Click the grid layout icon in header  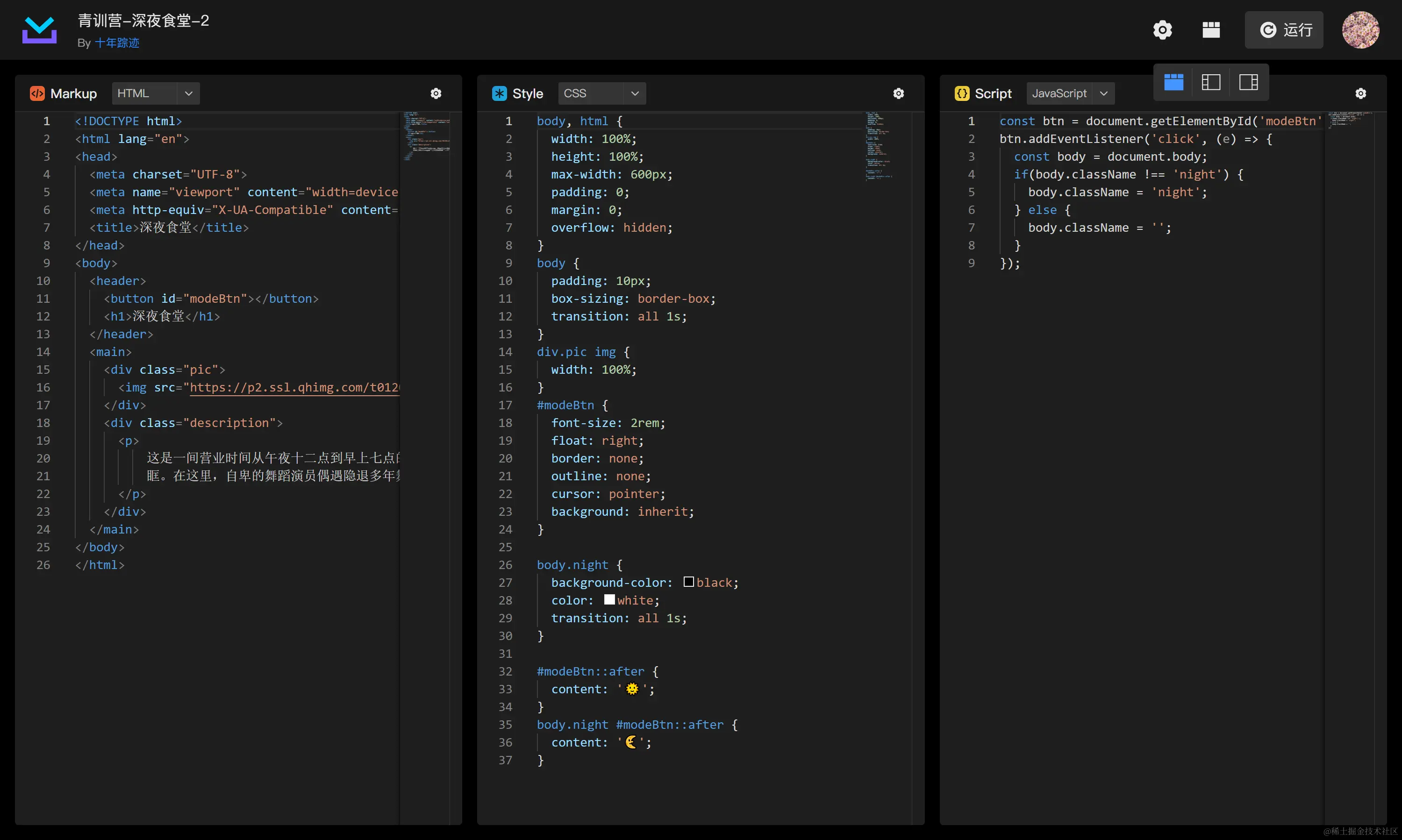[1210, 29]
